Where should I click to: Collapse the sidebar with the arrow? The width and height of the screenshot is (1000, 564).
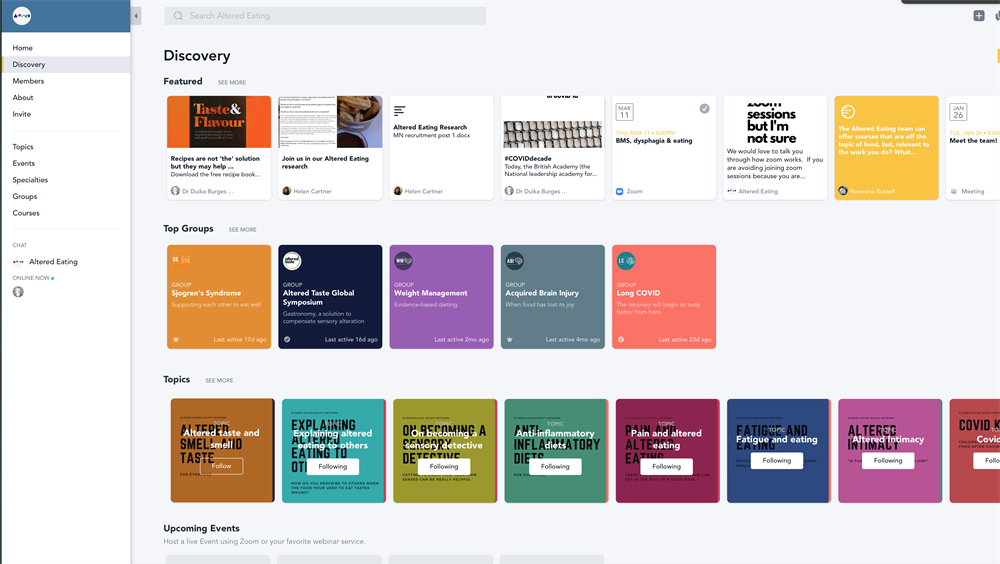[x=136, y=16]
